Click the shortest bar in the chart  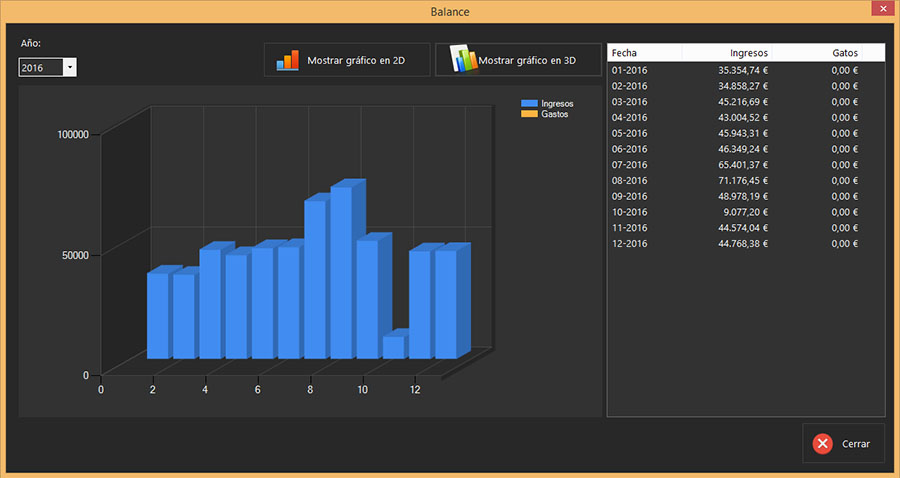(x=394, y=347)
